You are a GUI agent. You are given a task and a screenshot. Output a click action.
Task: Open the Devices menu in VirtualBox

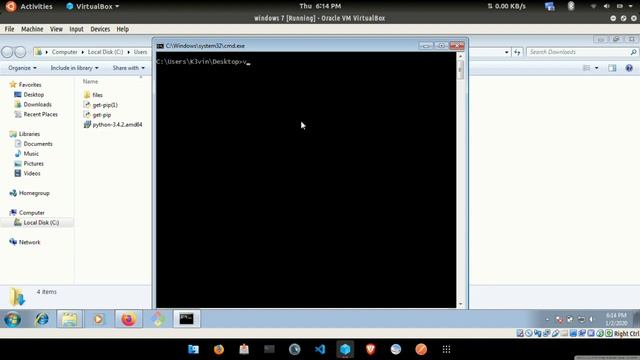pyautogui.click(x=100, y=29)
